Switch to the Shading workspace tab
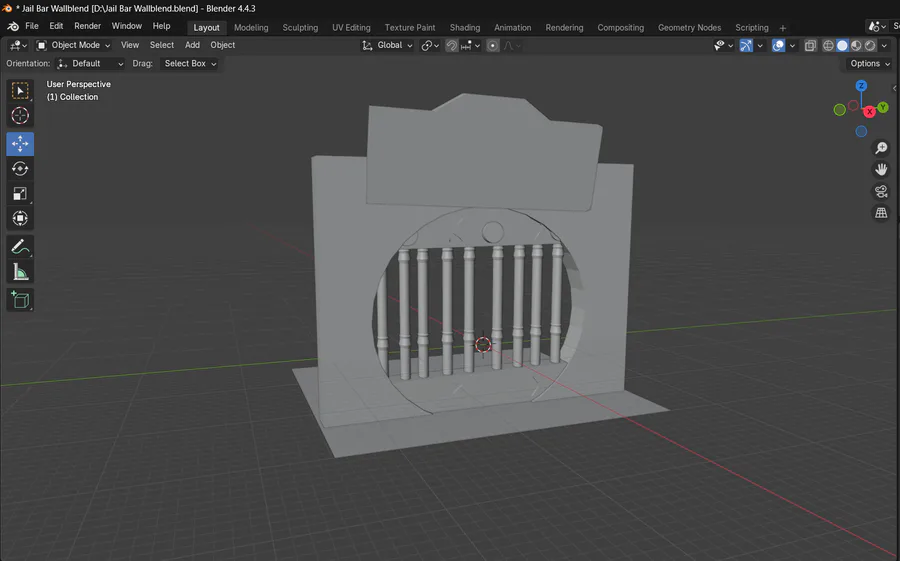 pyautogui.click(x=465, y=28)
